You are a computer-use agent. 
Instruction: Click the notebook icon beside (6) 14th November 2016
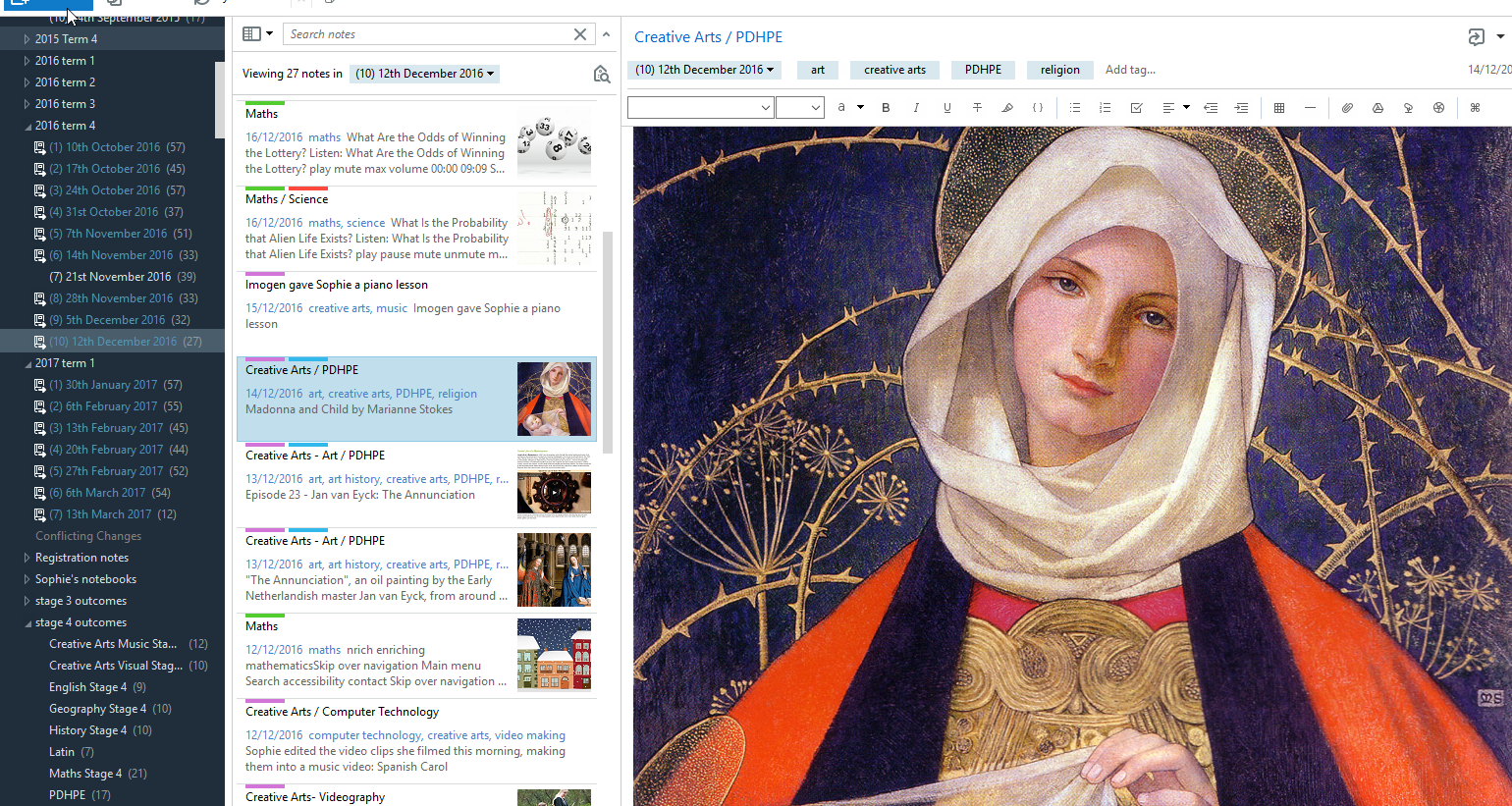point(39,255)
